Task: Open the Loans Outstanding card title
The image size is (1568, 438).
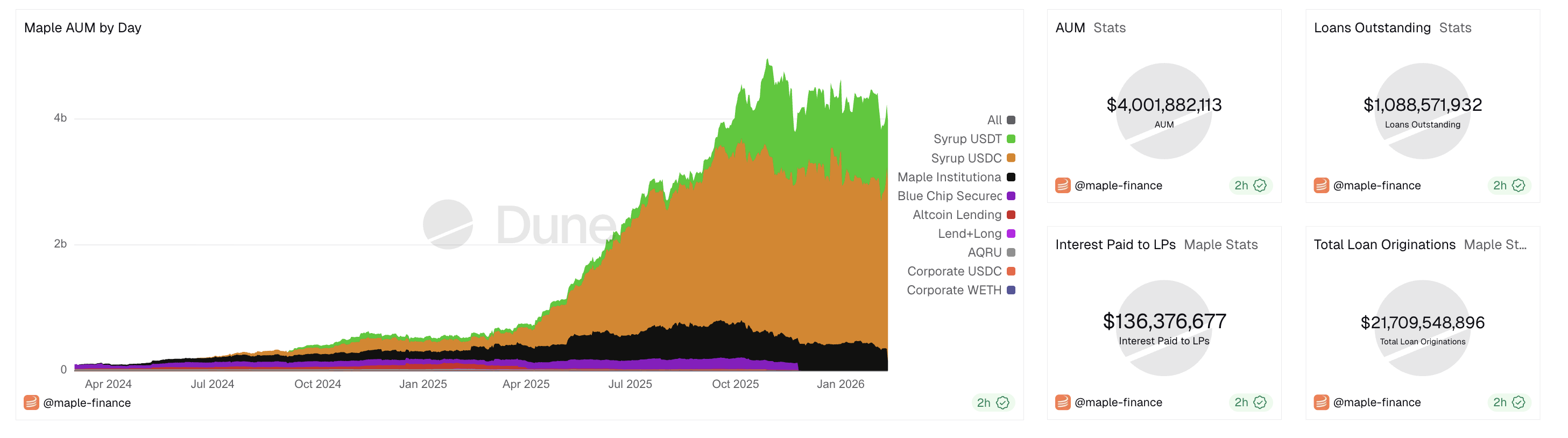Action: 1372,28
